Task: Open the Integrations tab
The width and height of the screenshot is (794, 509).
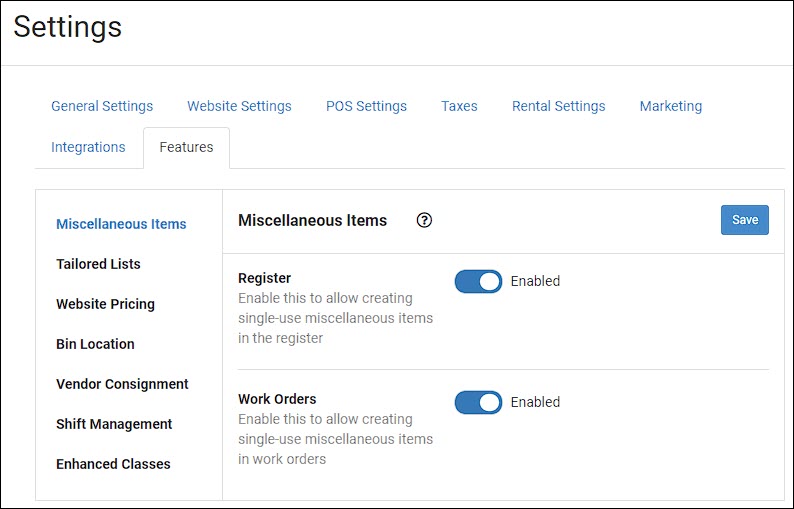Action: pyautogui.click(x=88, y=147)
